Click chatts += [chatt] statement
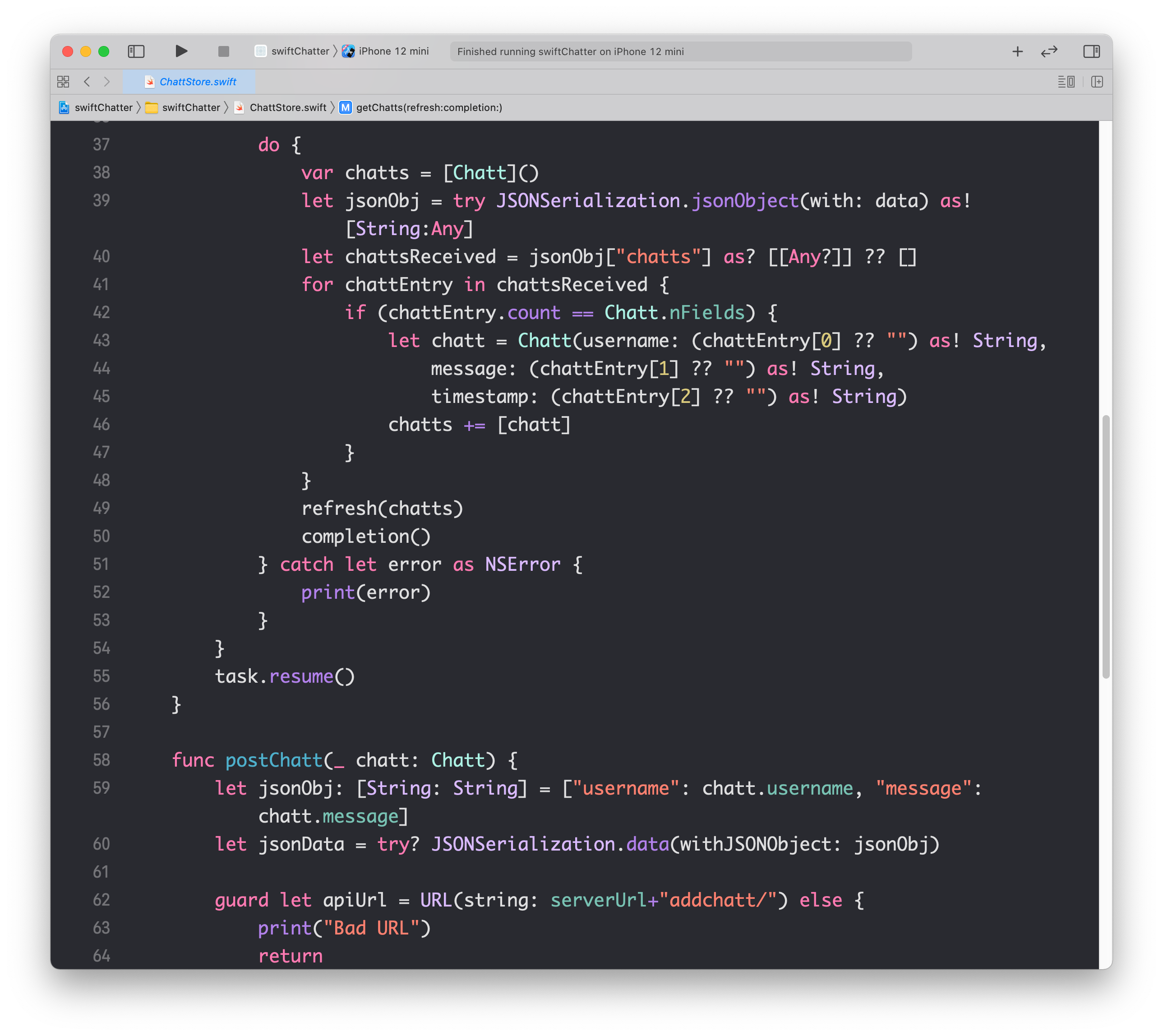 (479, 425)
